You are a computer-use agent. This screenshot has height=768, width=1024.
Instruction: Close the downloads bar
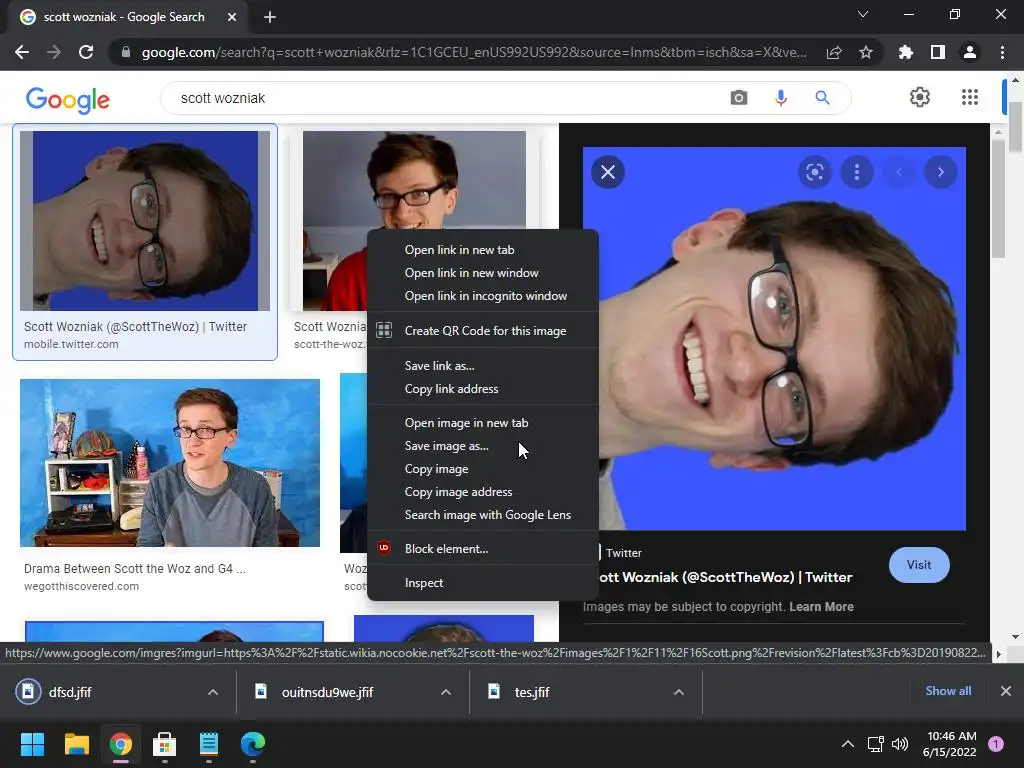coord(1006,691)
